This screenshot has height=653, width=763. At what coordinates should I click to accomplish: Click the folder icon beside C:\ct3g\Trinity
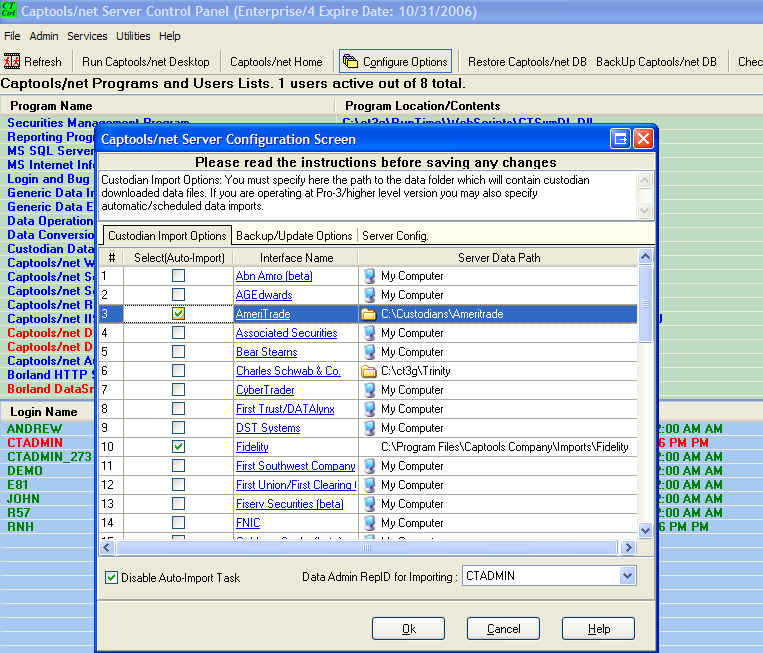tap(368, 371)
